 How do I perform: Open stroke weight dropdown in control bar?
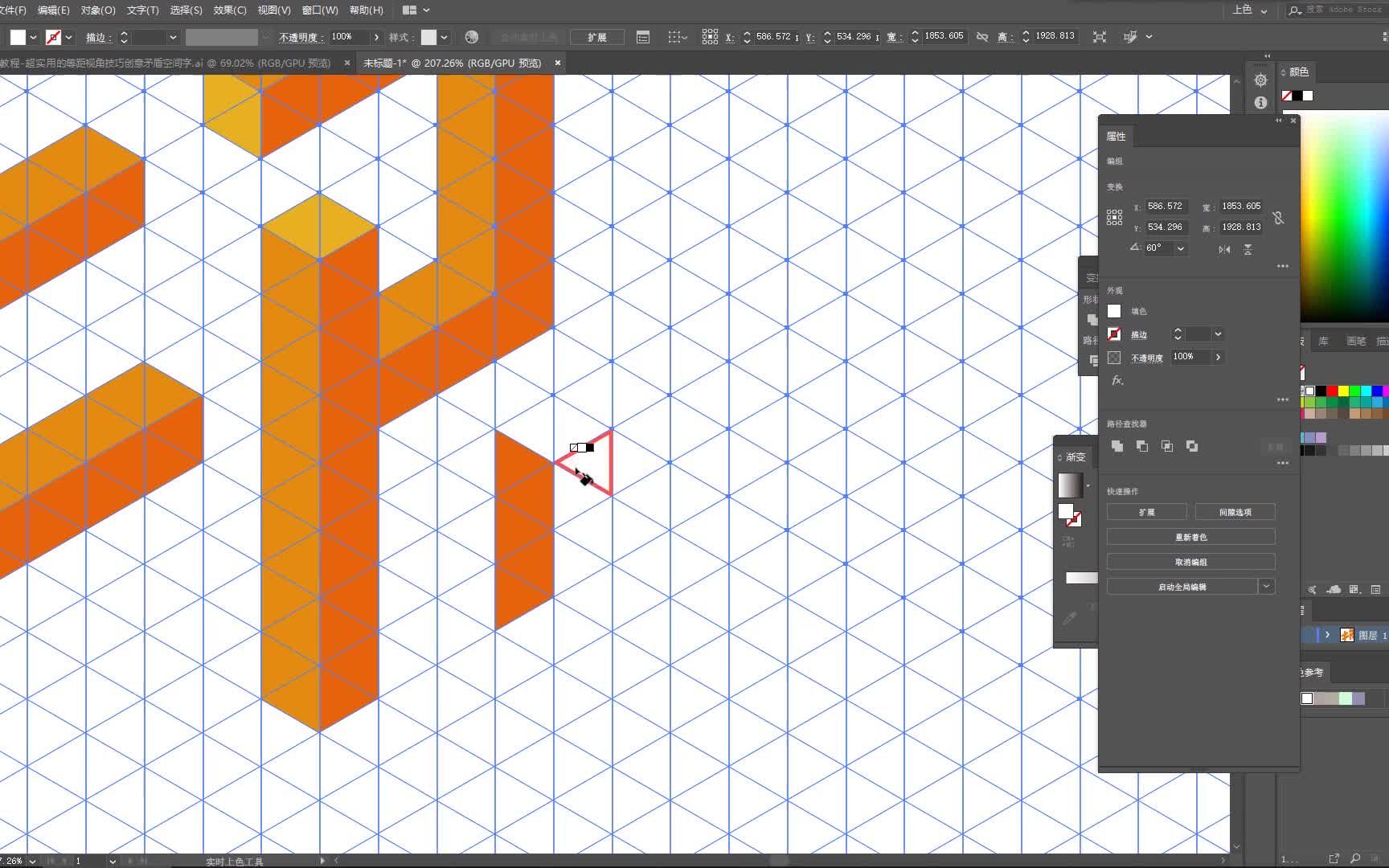coord(172,37)
